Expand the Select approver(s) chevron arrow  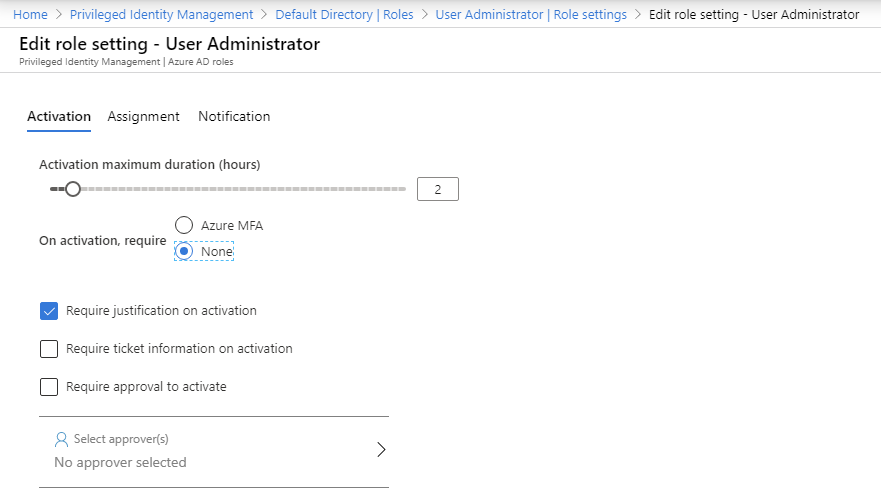tap(381, 450)
